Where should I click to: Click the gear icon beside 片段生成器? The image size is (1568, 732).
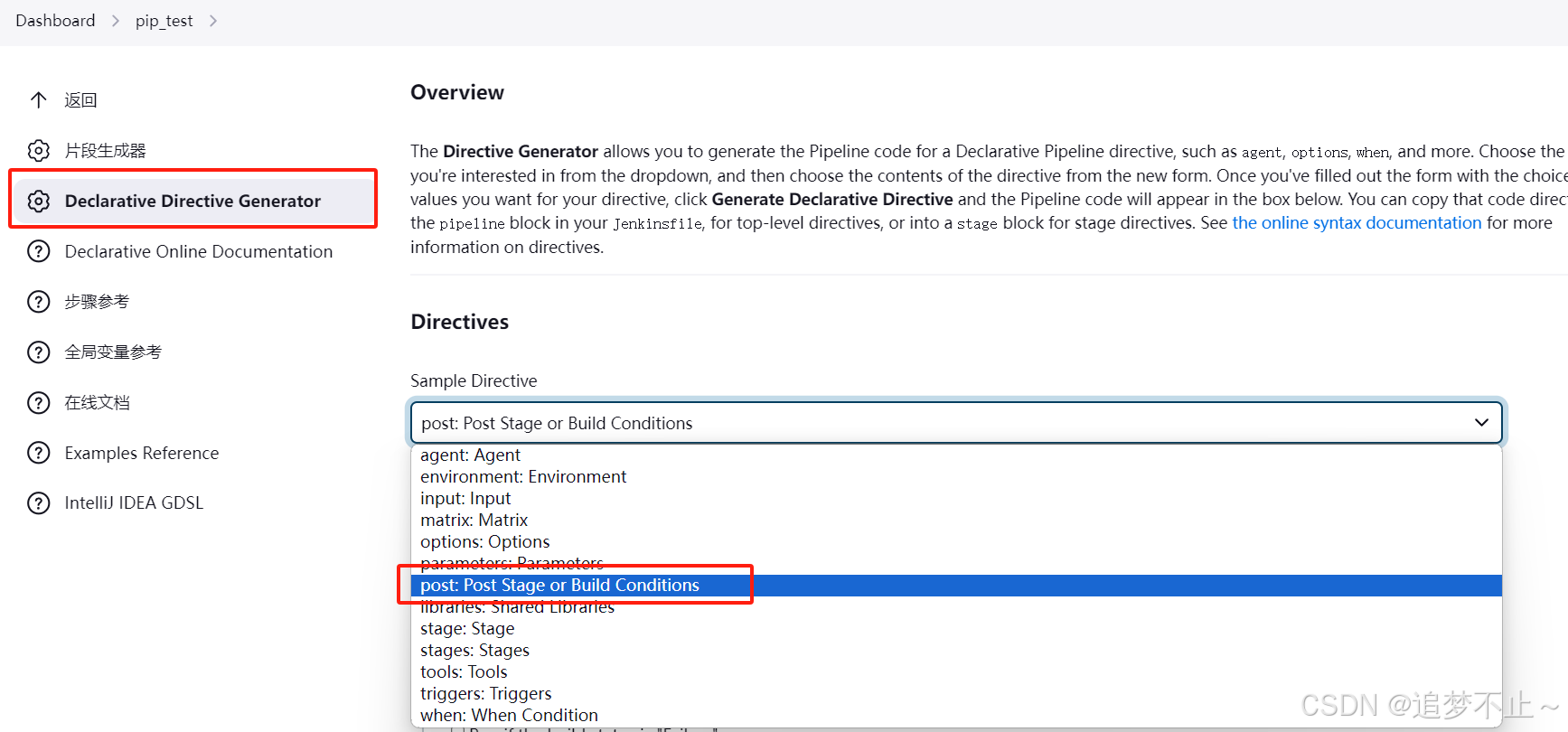coord(39,150)
